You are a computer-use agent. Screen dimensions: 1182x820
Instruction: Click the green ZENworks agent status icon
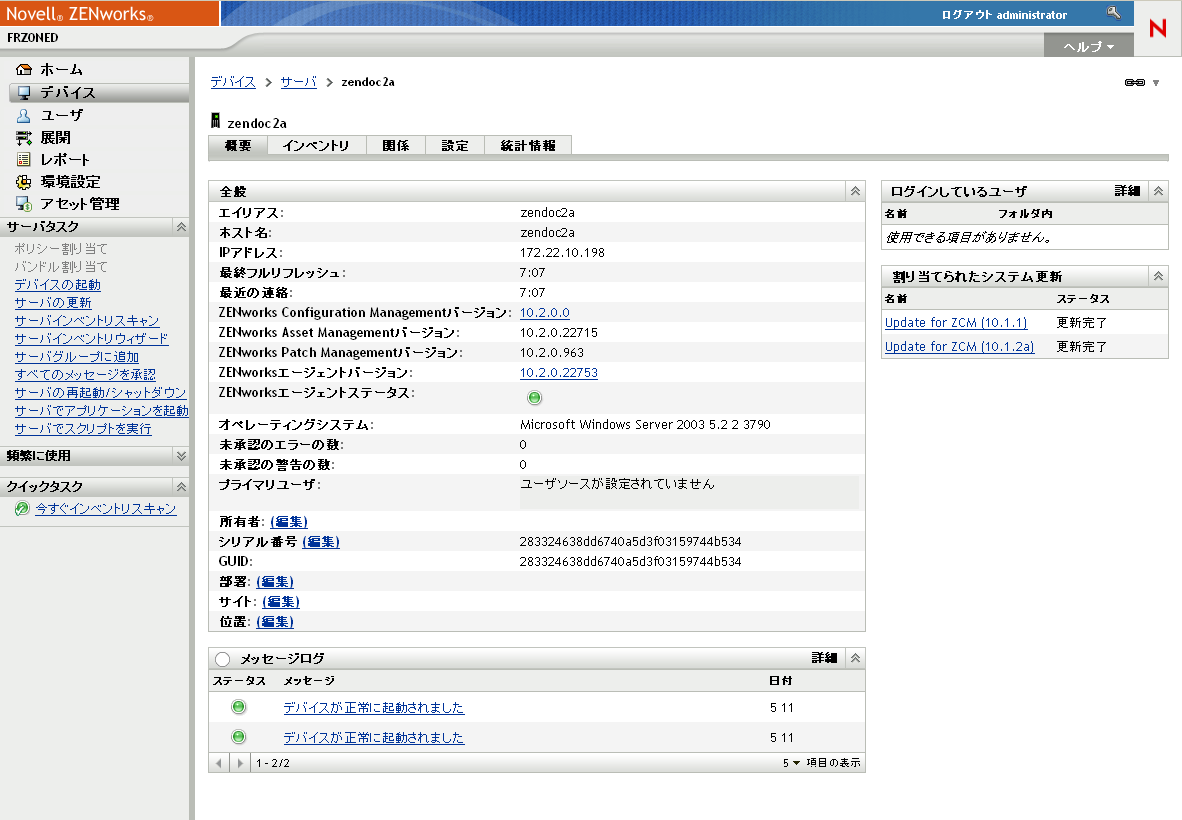click(x=534, y=398)
